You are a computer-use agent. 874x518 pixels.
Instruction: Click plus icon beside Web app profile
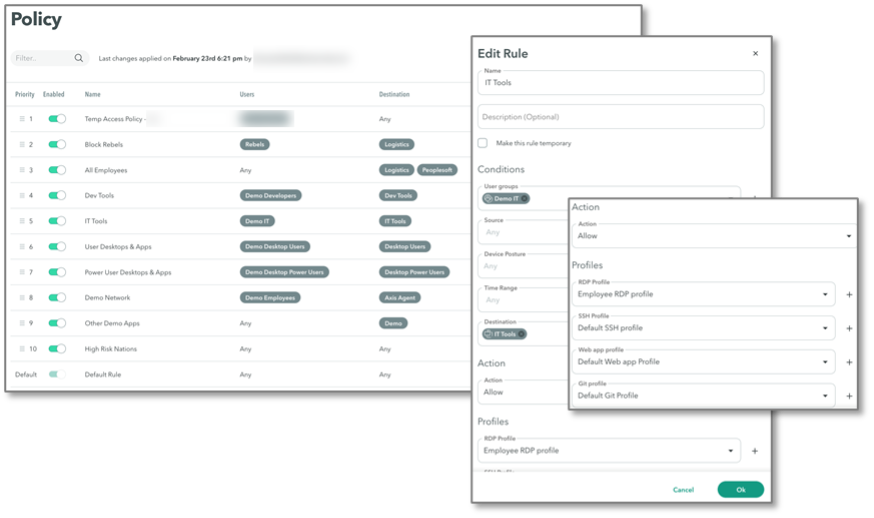(849, 362)
